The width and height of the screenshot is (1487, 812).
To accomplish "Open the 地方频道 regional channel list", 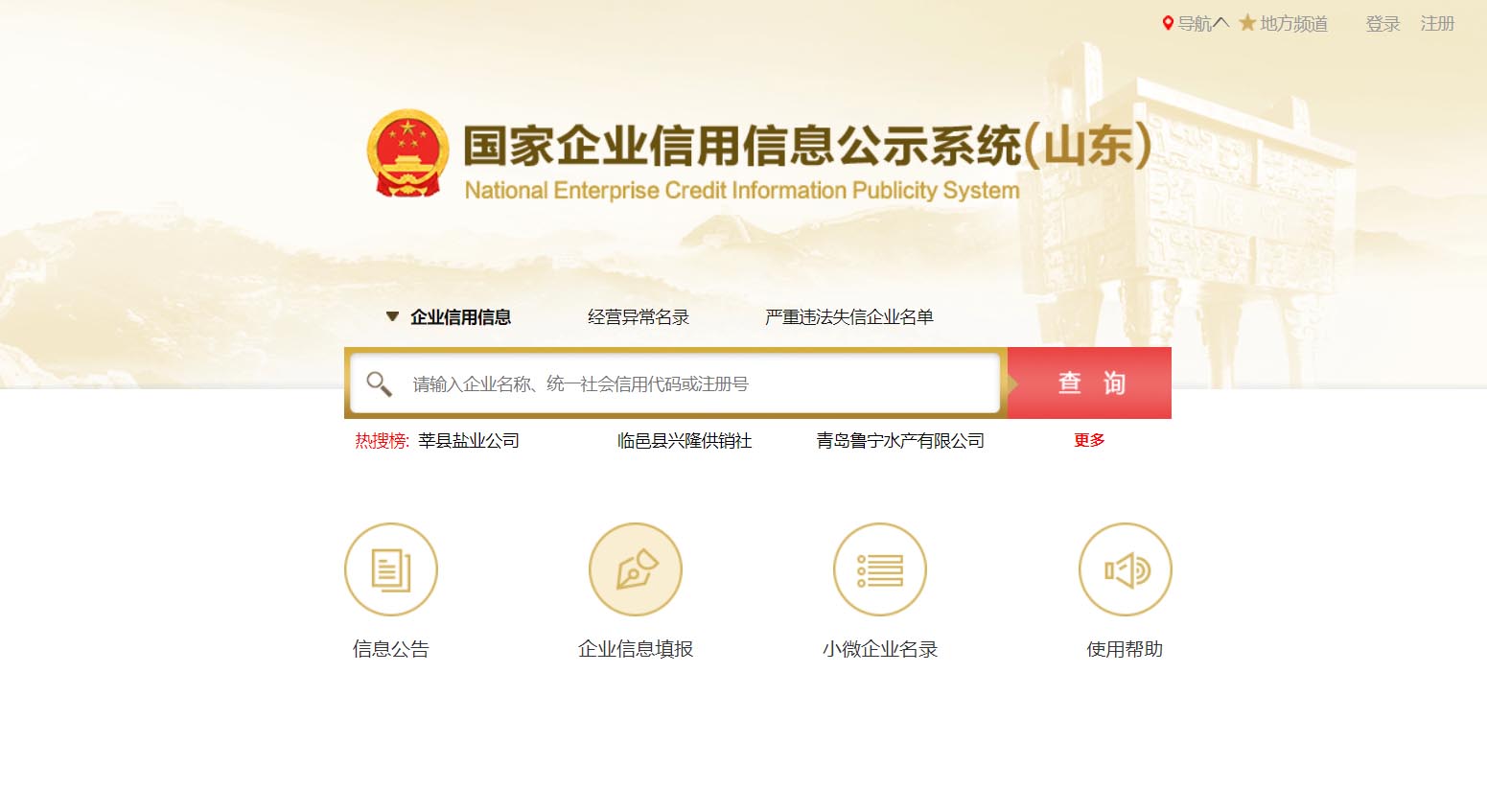I will point(1293,24).
